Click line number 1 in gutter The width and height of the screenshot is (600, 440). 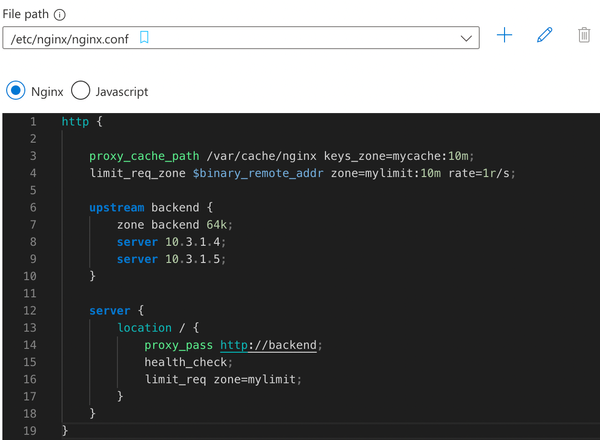(33, 122)
